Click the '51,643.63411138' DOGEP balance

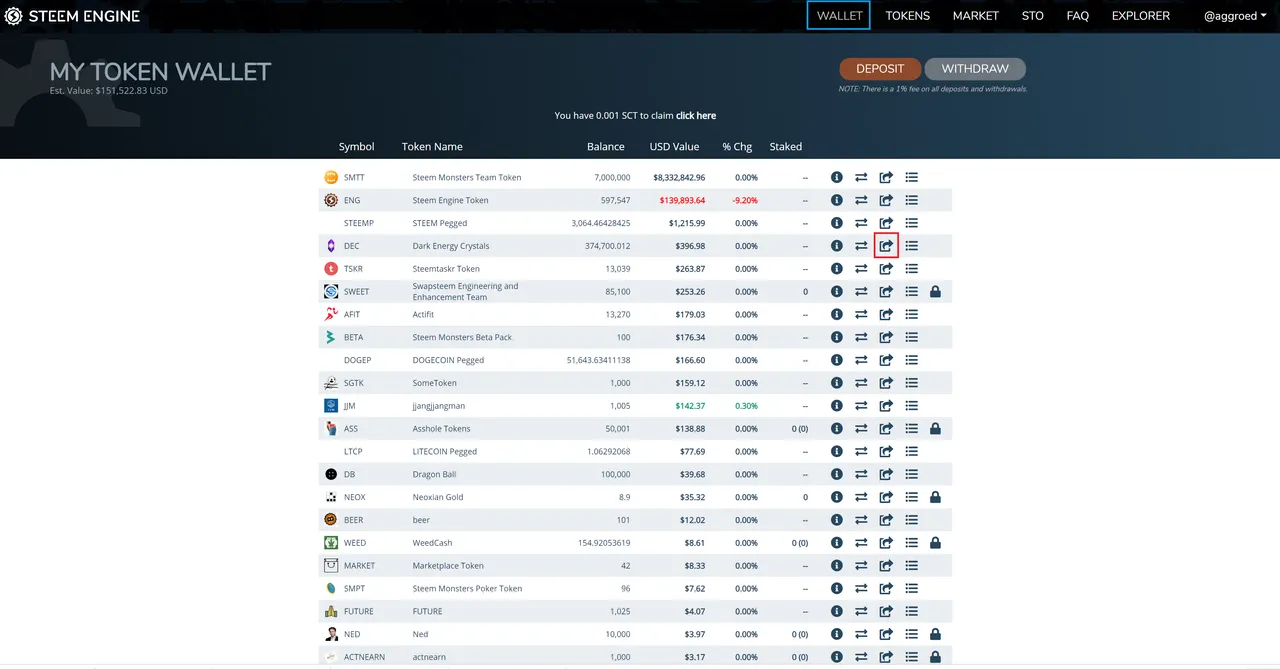pos(599,360)
